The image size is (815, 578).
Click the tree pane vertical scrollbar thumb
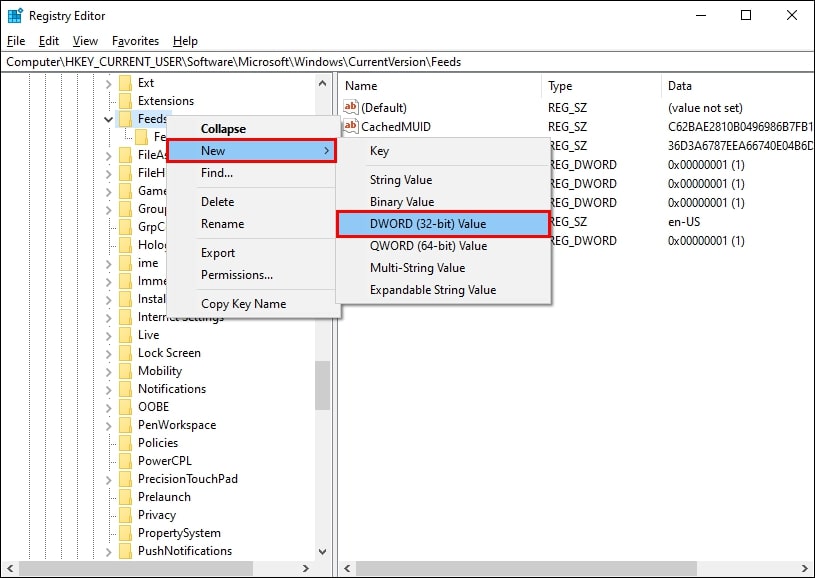[x=322, y=385]
